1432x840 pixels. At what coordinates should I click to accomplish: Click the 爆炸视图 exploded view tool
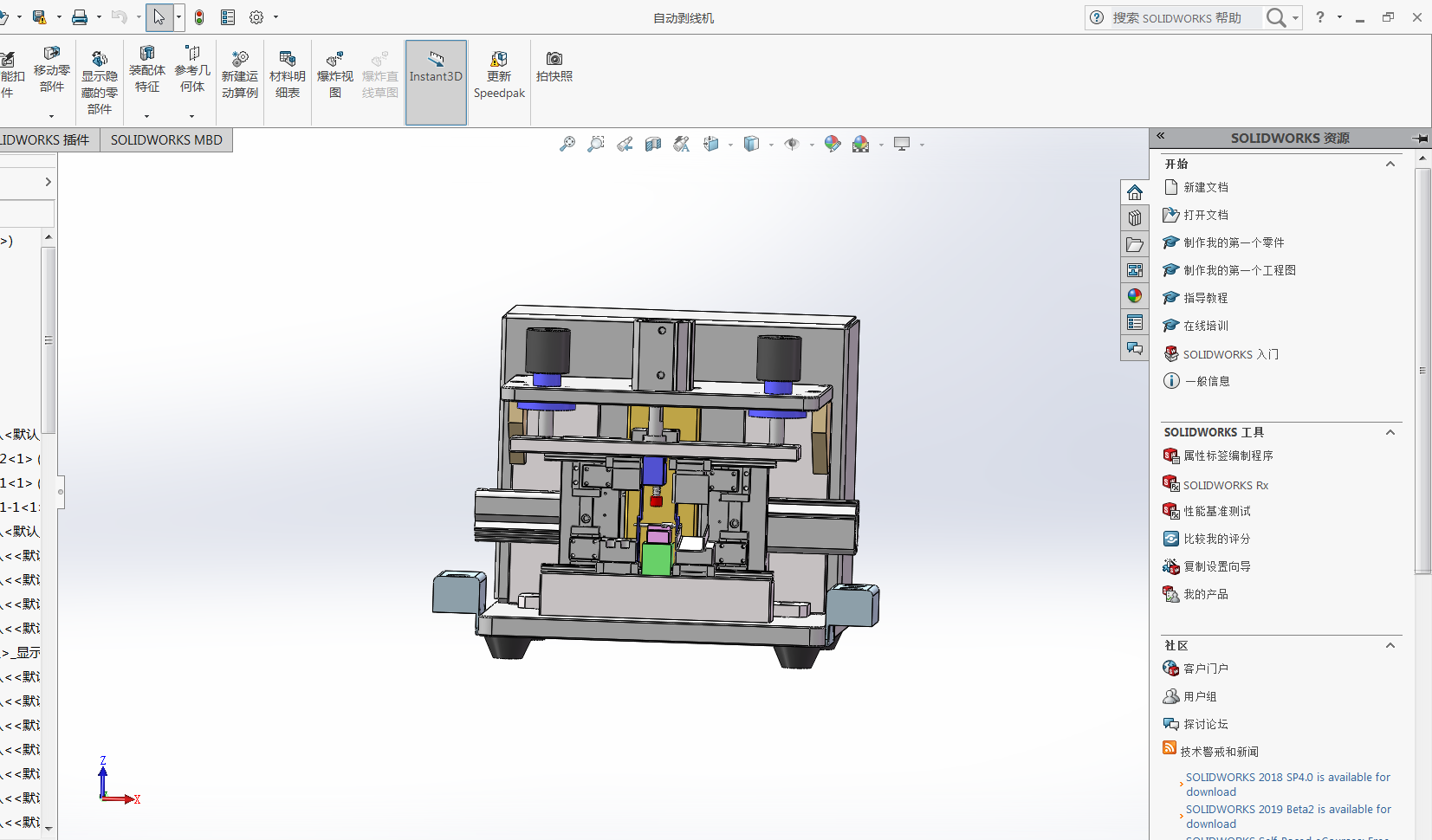335,75
